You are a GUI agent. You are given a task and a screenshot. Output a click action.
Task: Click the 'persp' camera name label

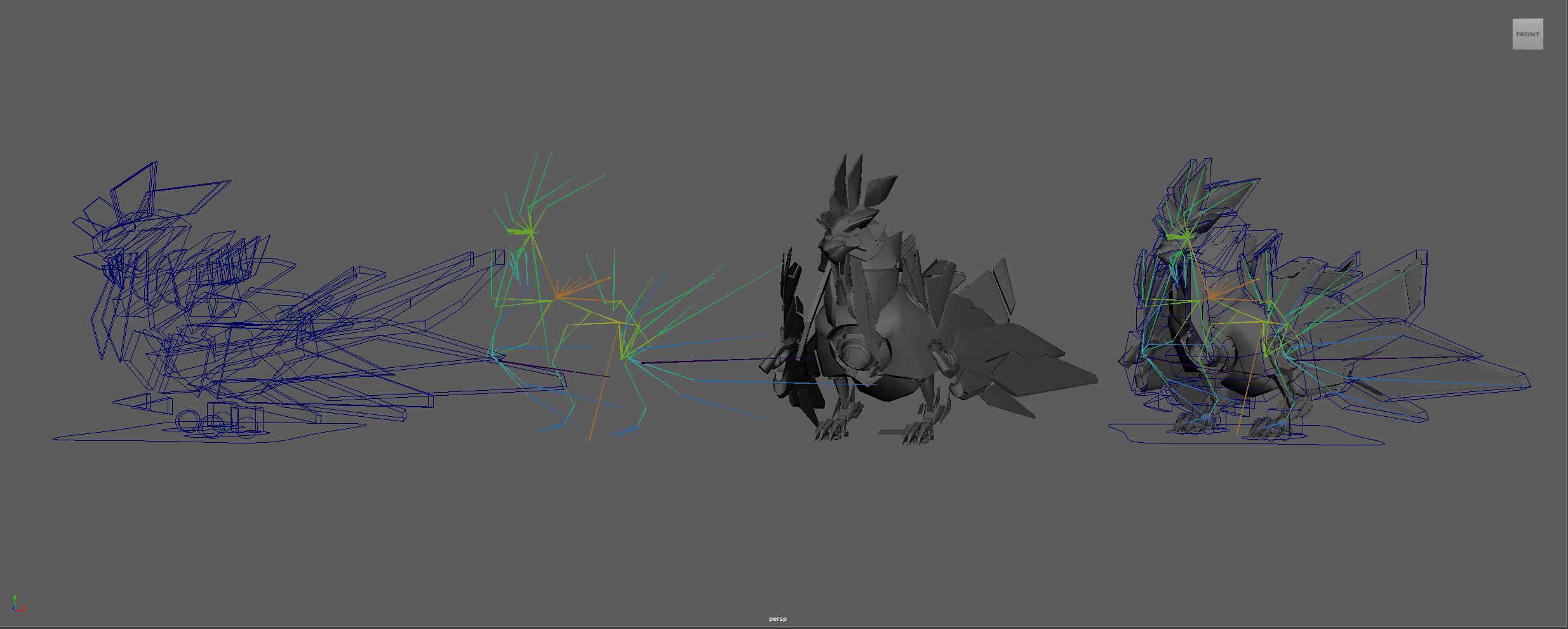[x=777, y=619]
